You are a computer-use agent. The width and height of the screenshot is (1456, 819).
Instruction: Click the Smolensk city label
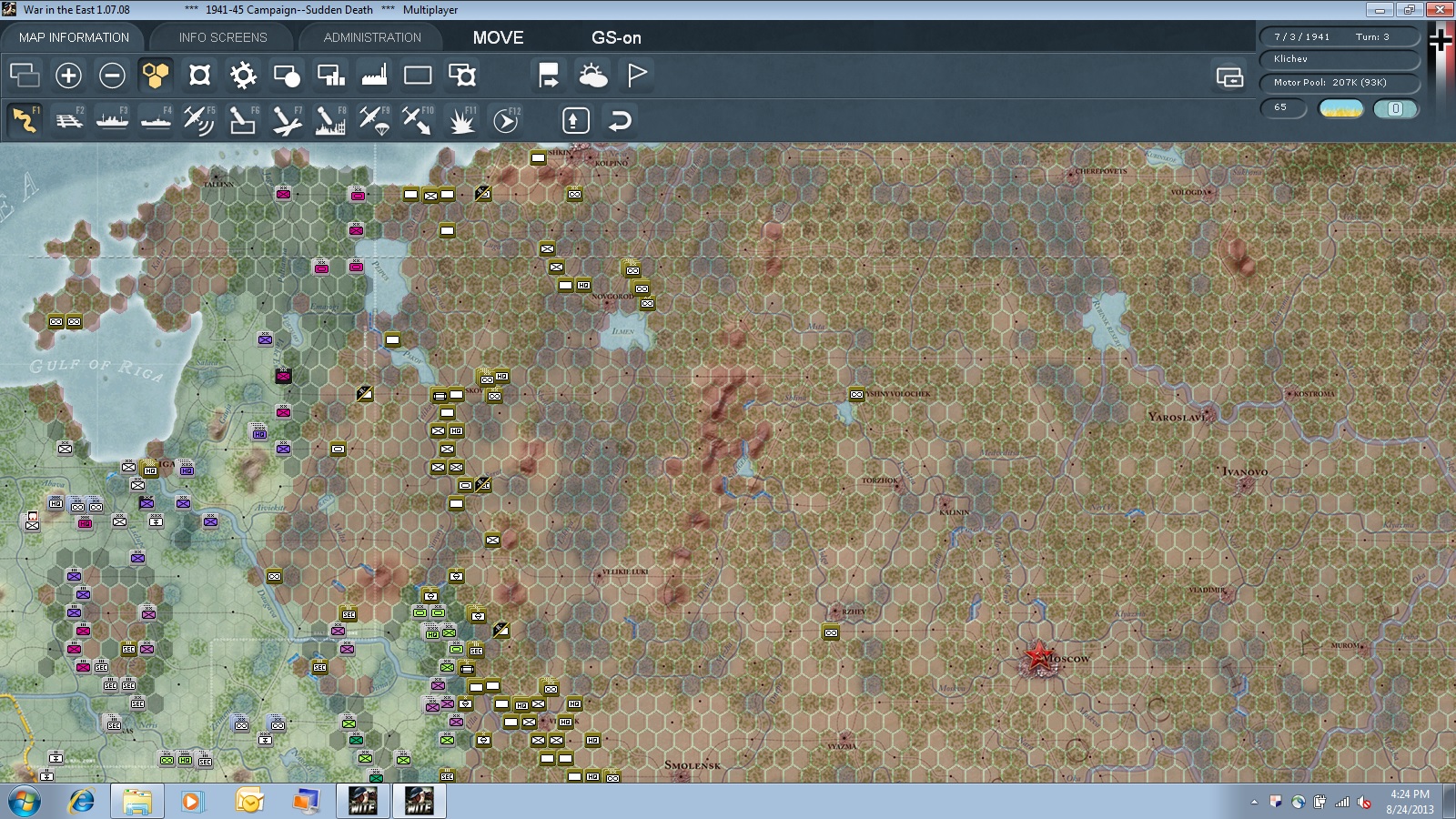point(692,765)
